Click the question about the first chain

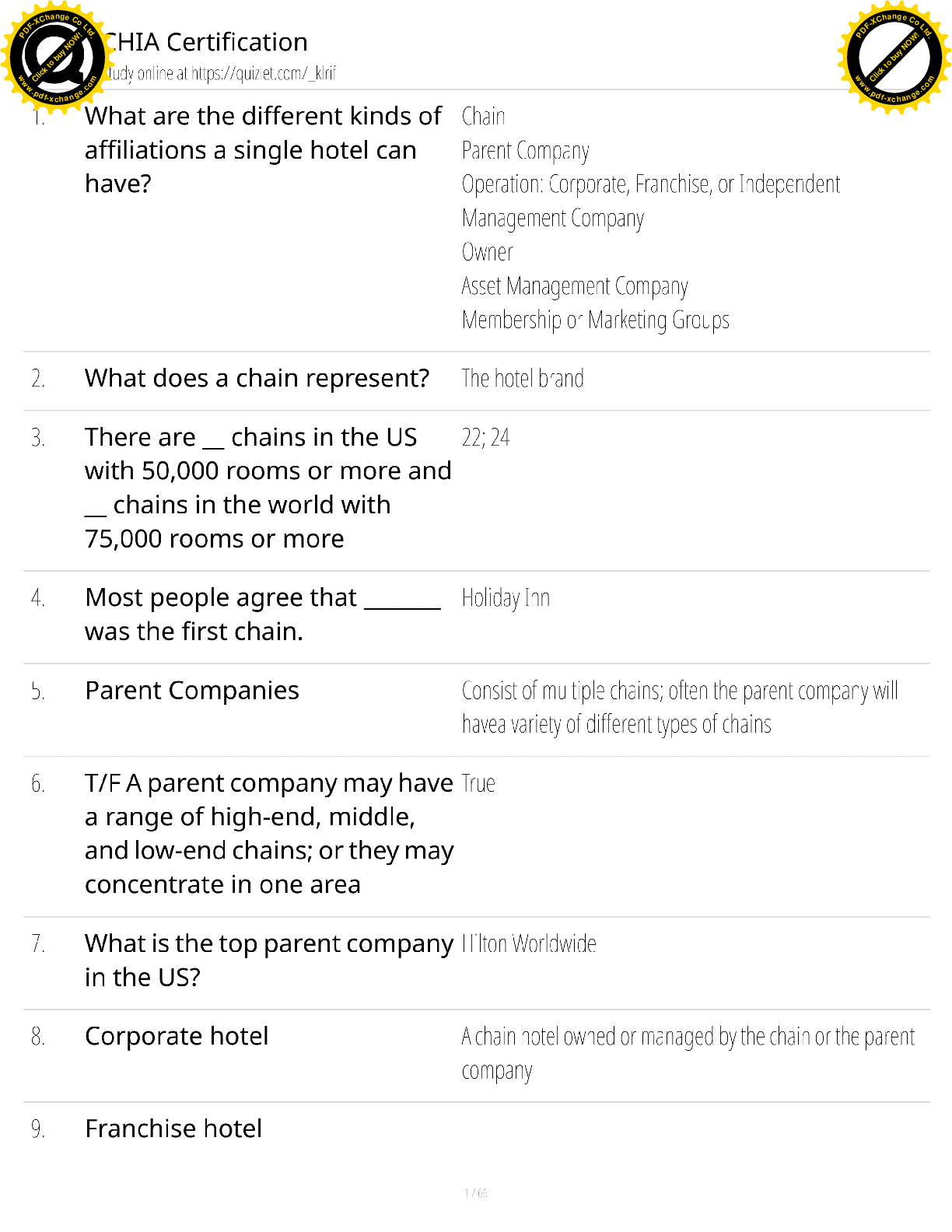pyautogui.click(x=263, y=614)
